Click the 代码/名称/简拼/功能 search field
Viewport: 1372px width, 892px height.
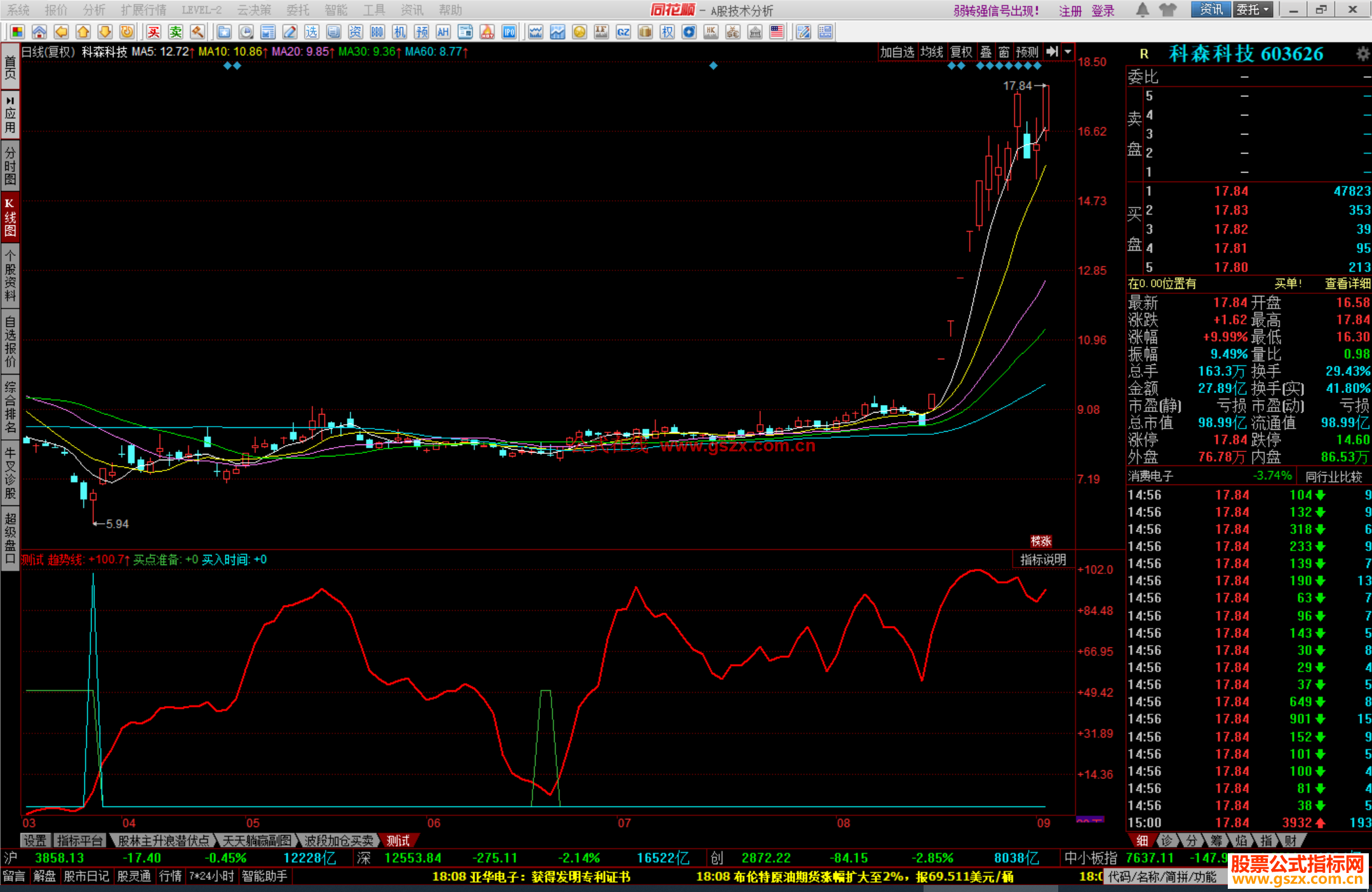[1161, 877]
